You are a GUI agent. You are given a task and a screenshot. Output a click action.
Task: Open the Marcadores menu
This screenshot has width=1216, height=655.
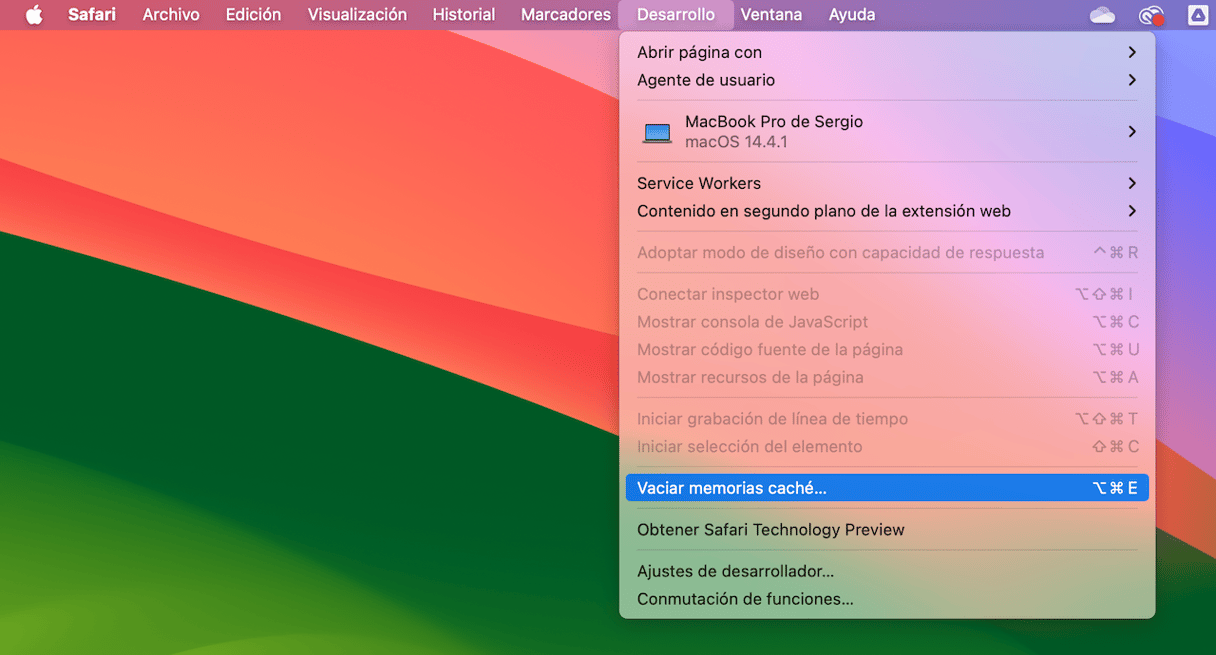(x=566, y=15)
